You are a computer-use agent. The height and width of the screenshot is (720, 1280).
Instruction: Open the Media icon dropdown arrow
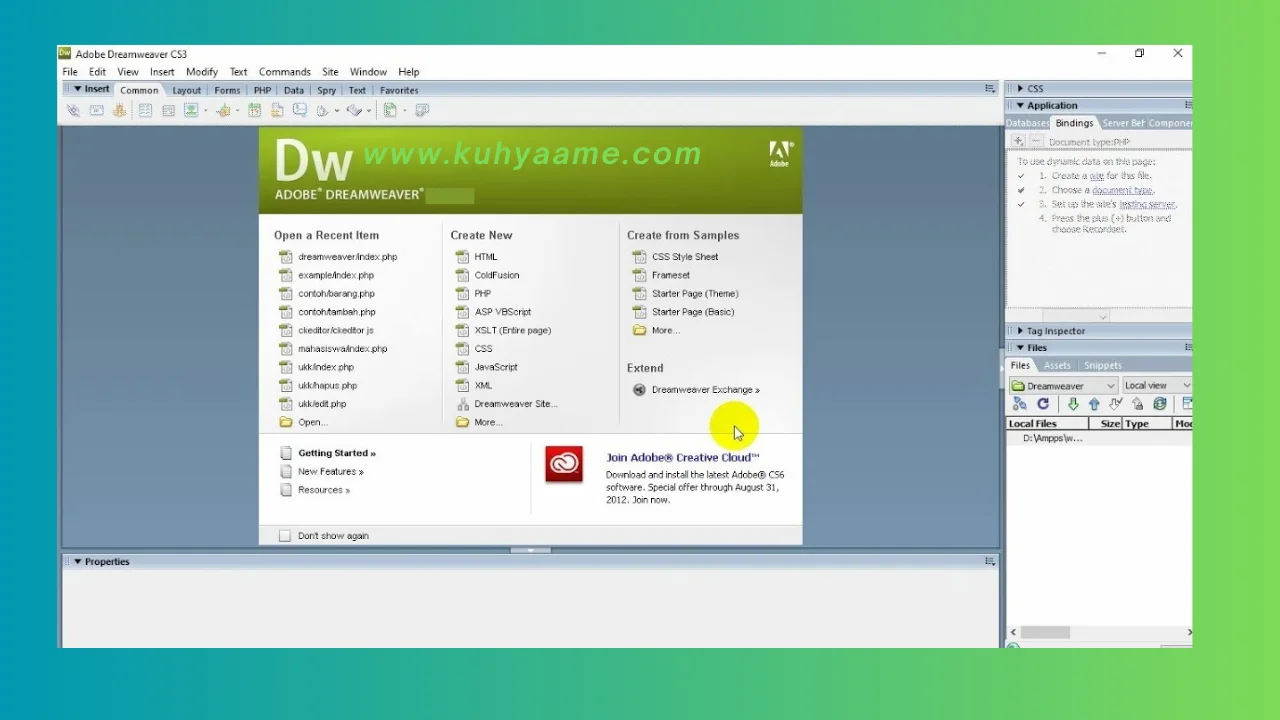[238, 111]
